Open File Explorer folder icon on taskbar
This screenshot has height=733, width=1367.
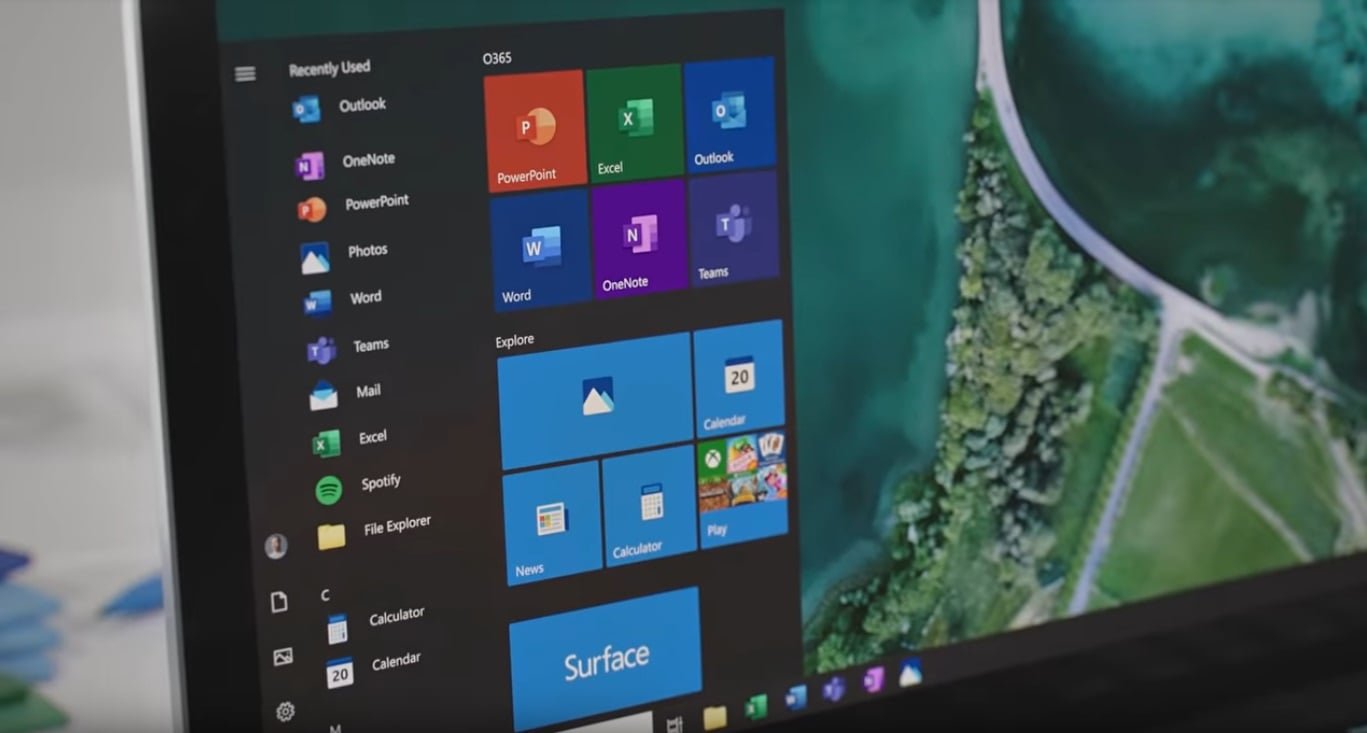715,717
